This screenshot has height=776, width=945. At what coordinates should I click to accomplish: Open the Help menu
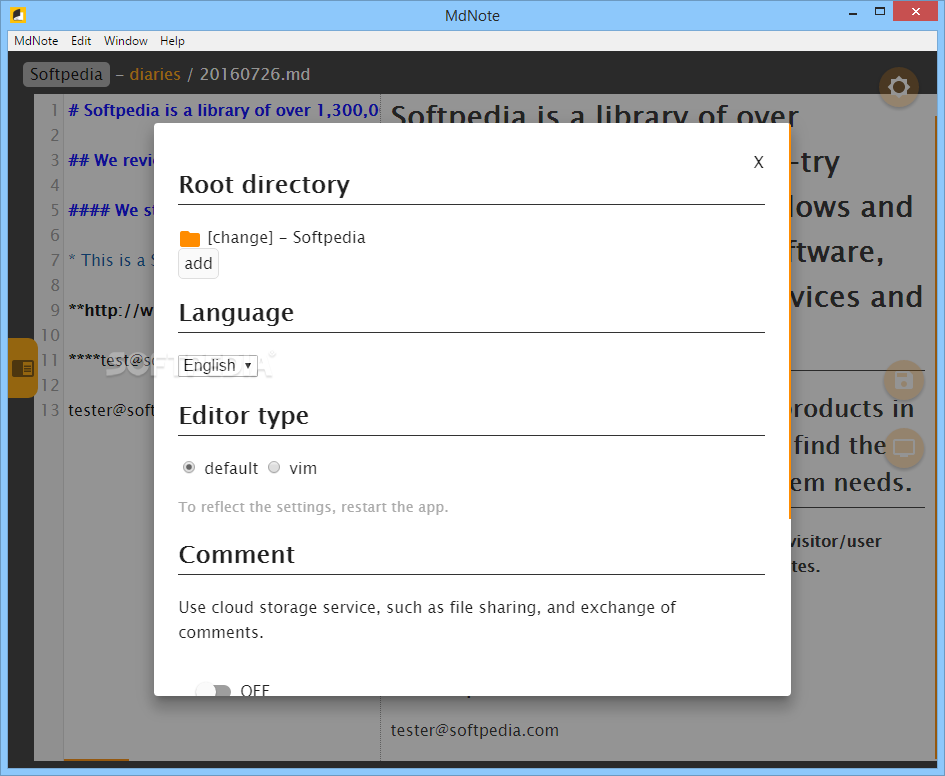172,41
